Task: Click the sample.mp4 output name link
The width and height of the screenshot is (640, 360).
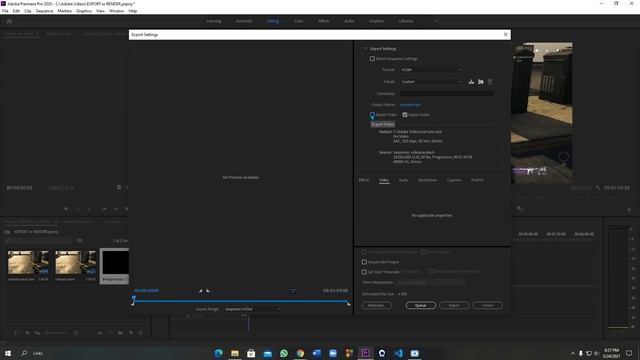Action: click(x=410, y=105)
